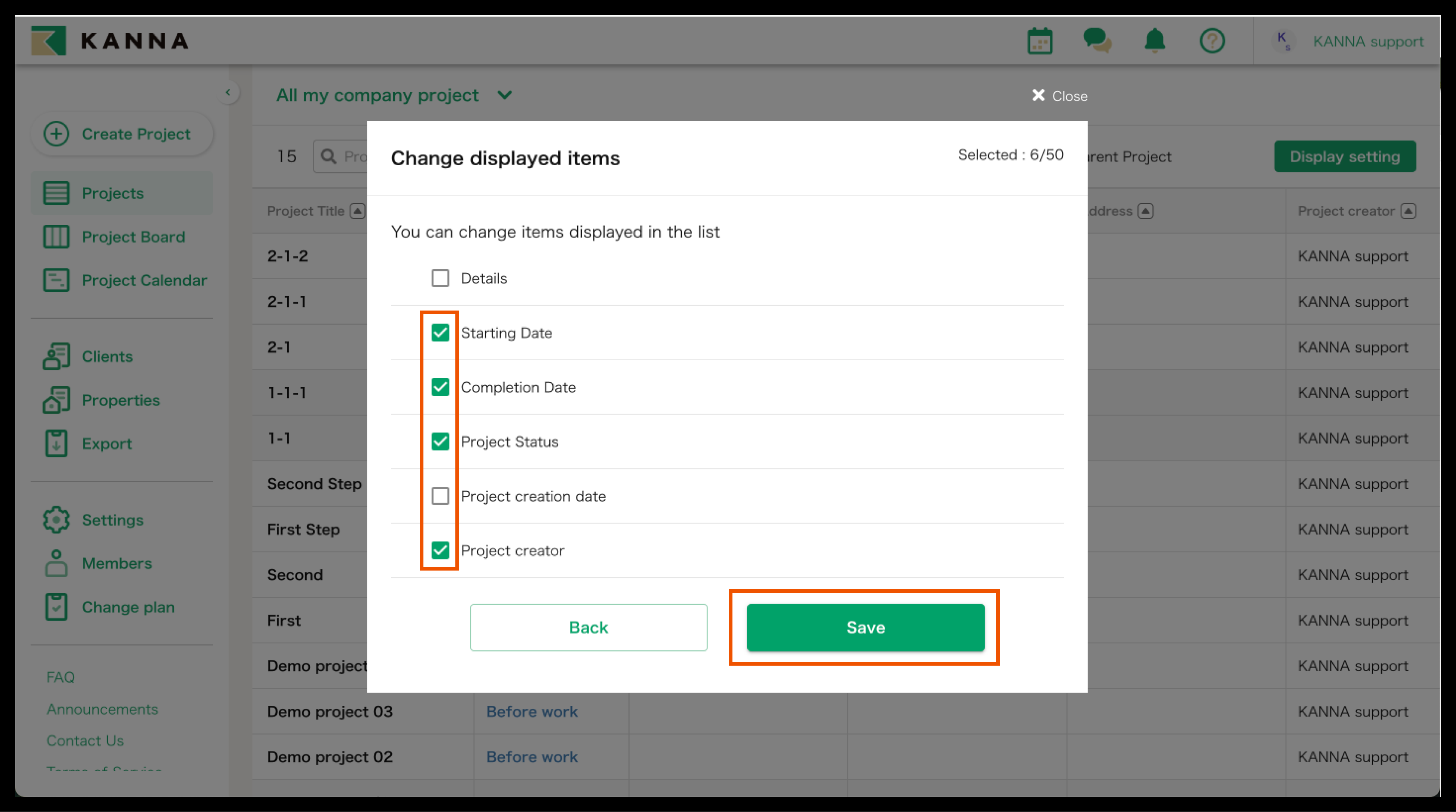
Task: Sort by Project creator column arrow
Action: tap(1408, 211)
